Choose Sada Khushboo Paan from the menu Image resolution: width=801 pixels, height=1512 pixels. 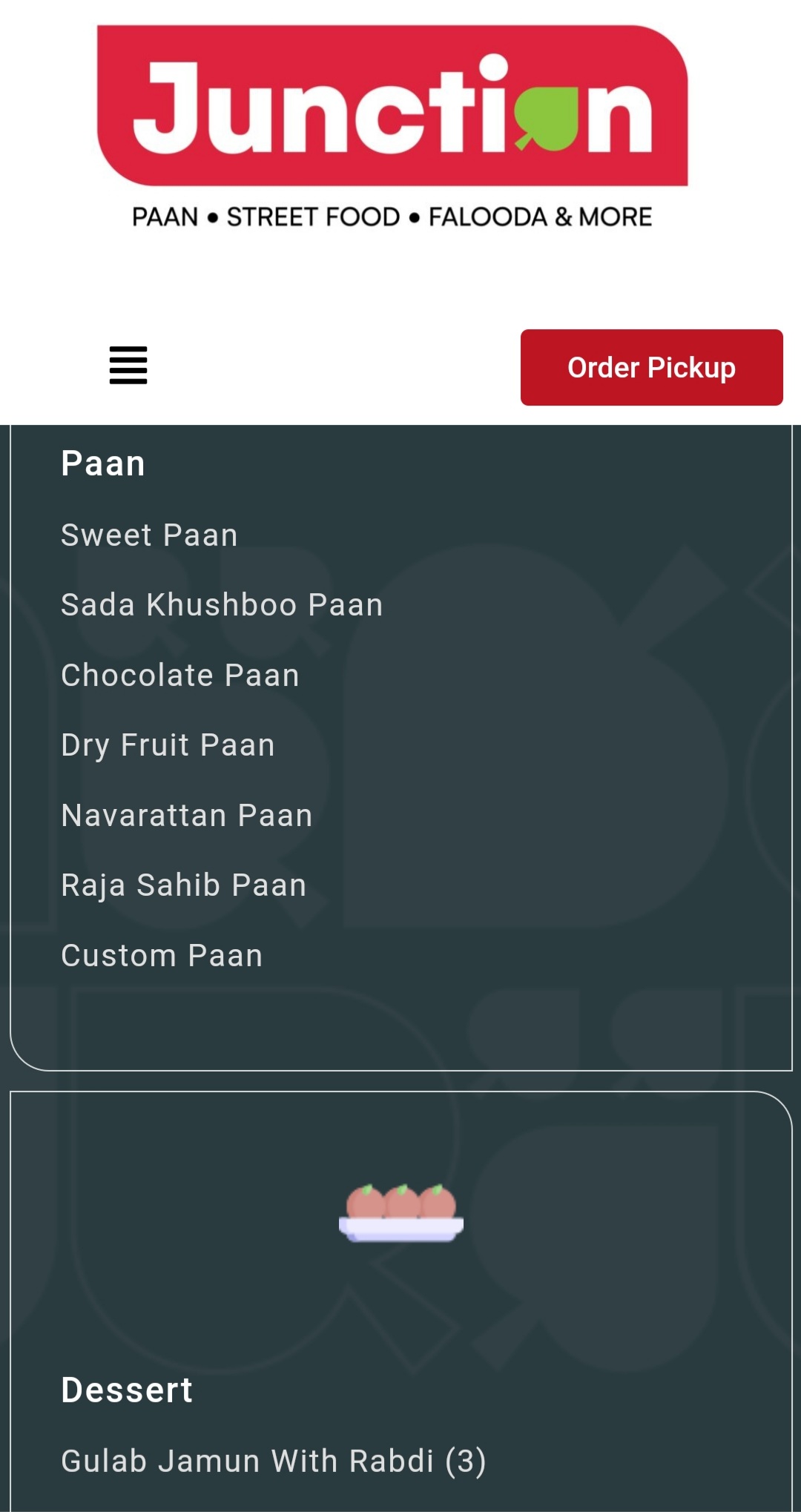222,604
